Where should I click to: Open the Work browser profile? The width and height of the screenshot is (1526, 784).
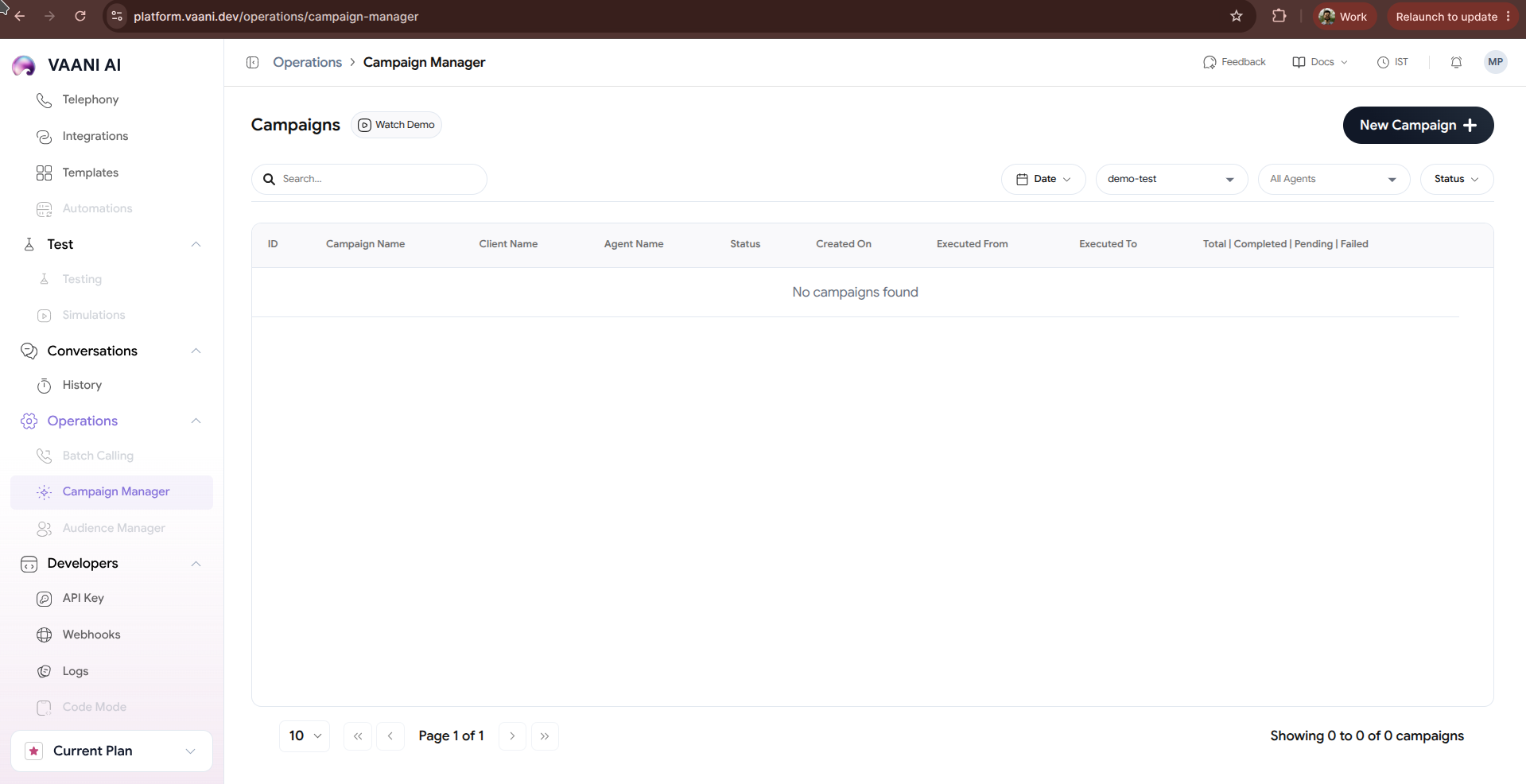tap(1344, 16)
